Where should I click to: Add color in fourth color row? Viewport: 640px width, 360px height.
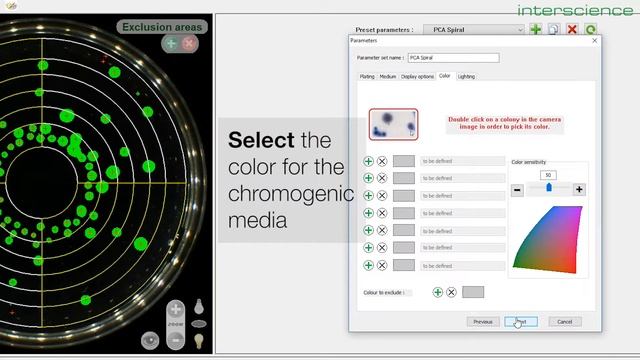point(368,213)
